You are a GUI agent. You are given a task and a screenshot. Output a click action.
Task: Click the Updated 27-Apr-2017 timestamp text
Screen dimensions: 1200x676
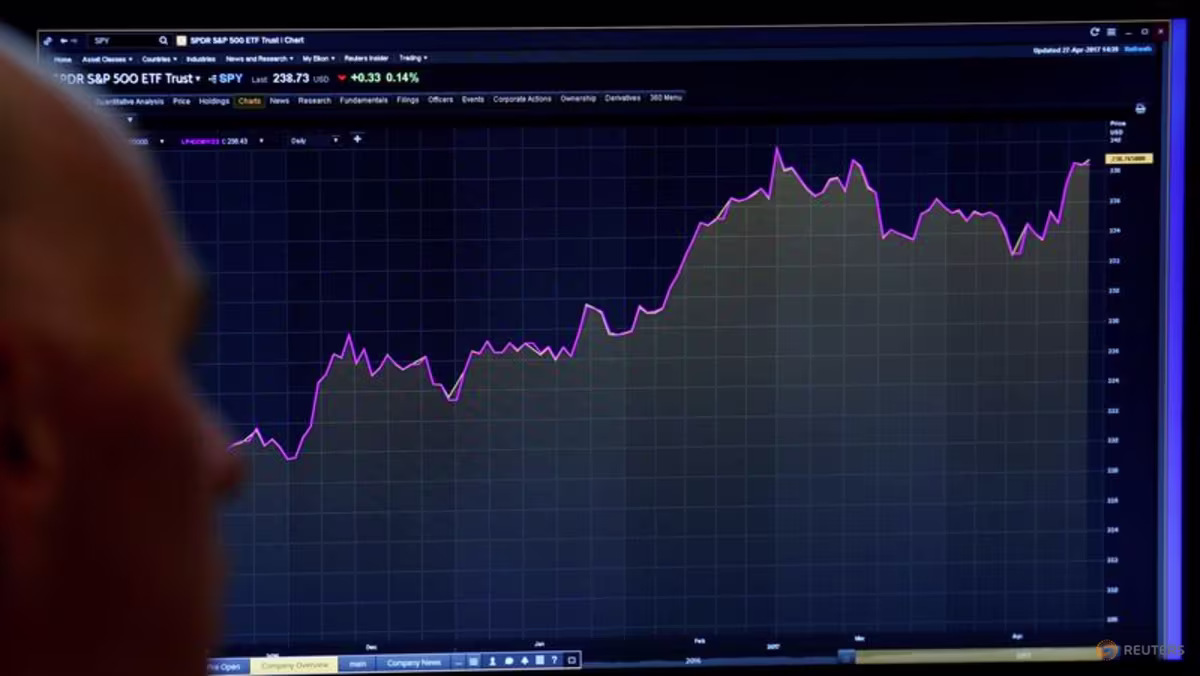click(x=1076, y=49)
